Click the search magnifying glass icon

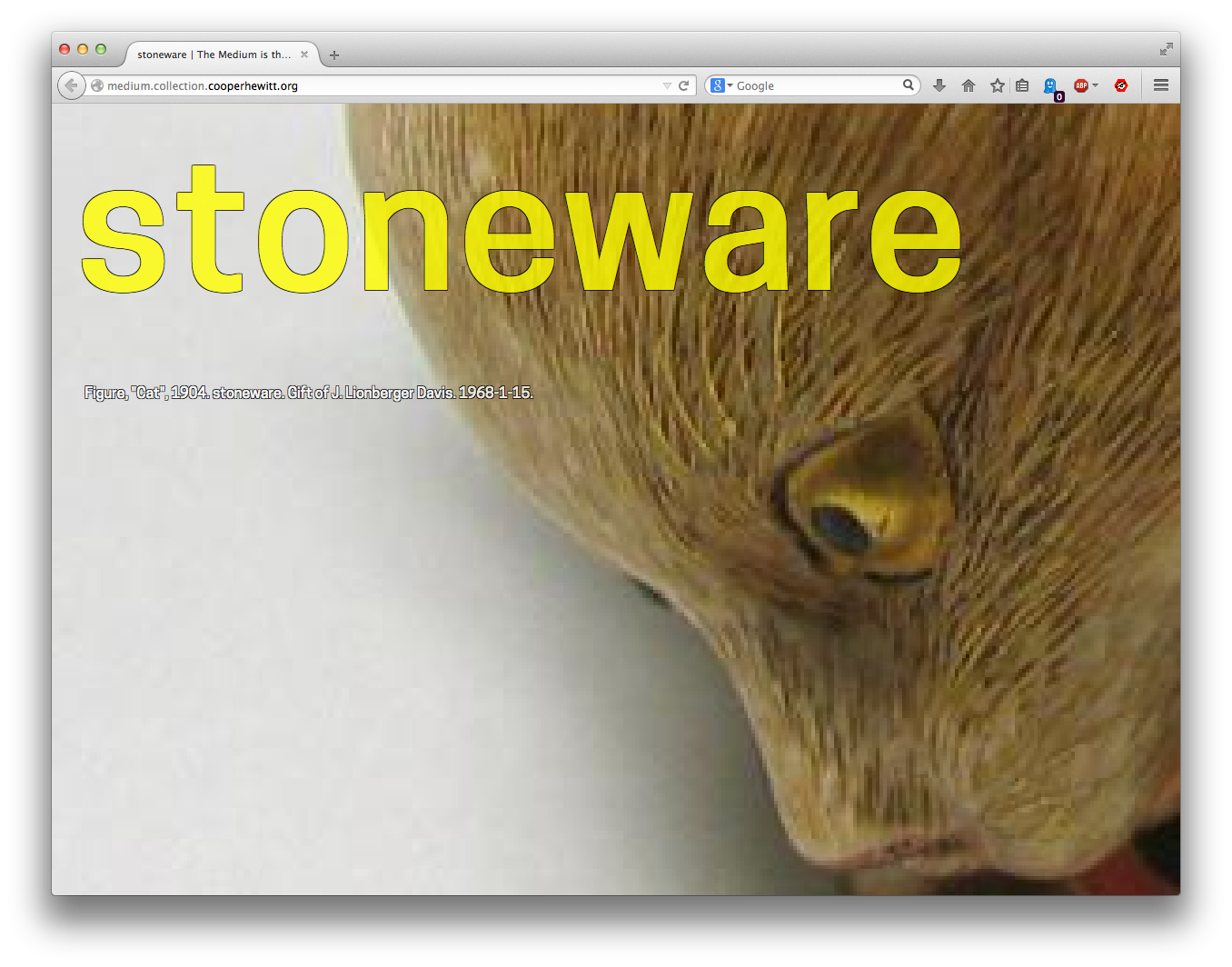pos(908,85)
